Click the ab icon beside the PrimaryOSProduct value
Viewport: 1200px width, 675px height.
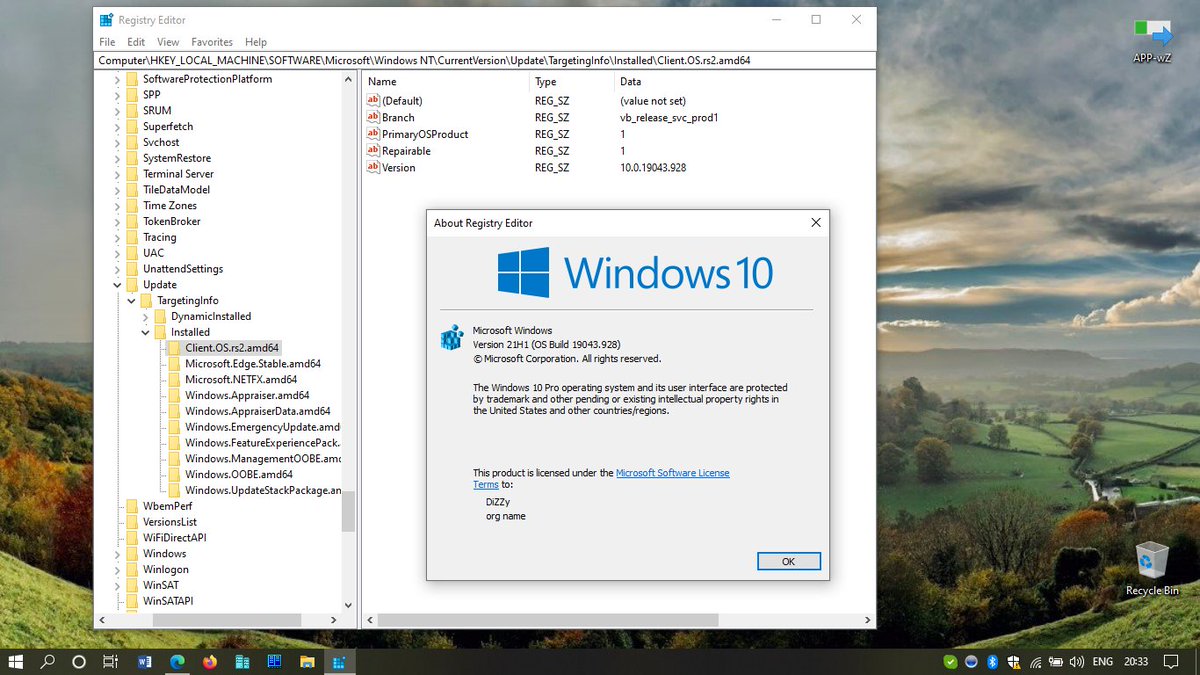(x=374, y=134)
